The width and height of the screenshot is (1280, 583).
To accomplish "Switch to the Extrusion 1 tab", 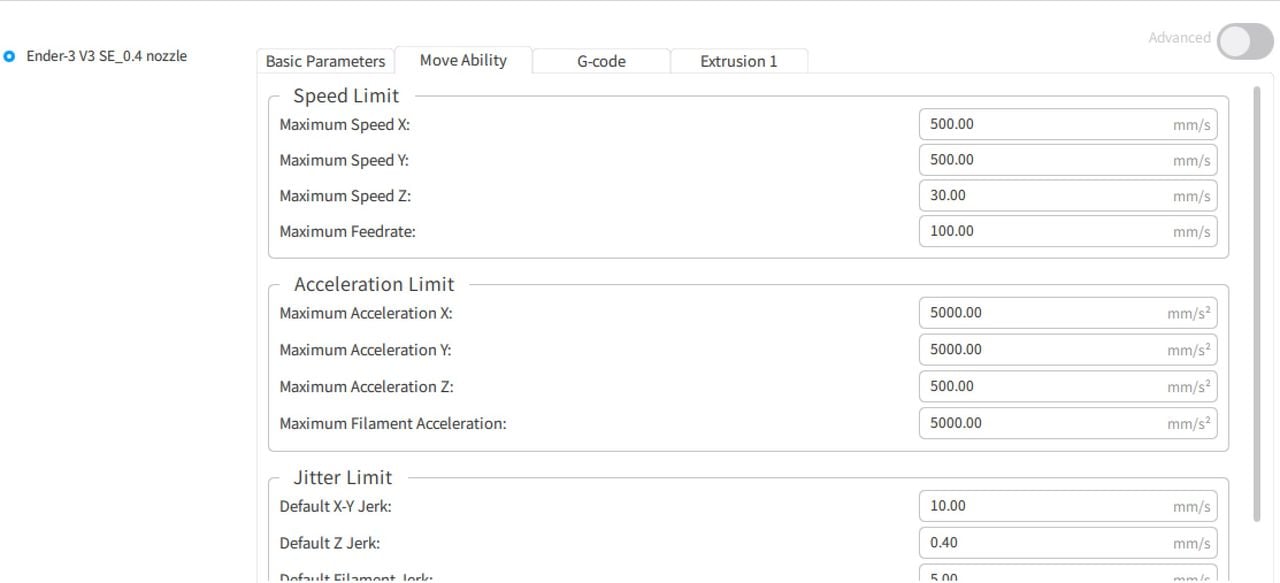I will (738, 61).
